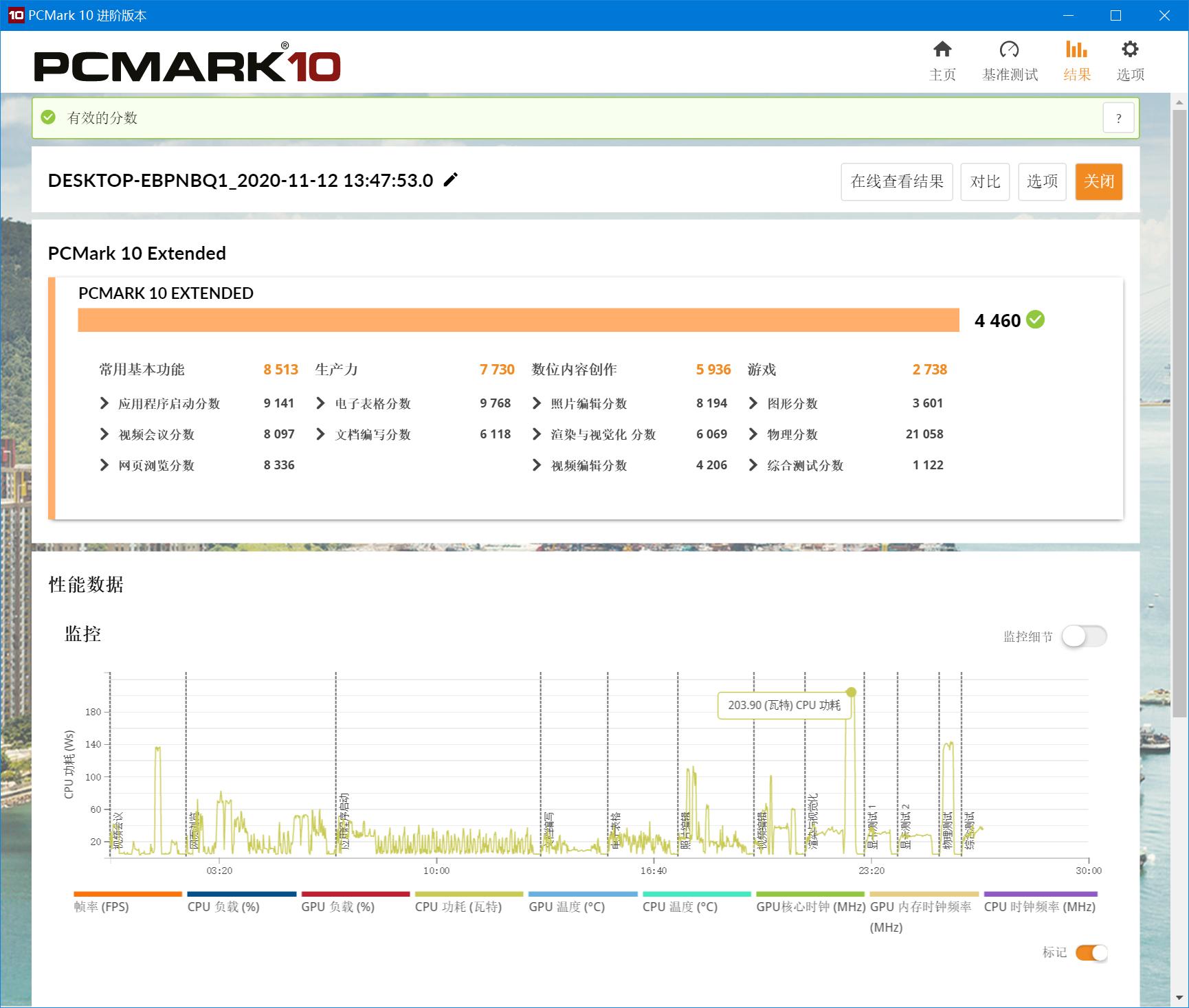Expand 视频会议分数 details
This screenshot has height=1008, width=1189.
pos(104,434)
